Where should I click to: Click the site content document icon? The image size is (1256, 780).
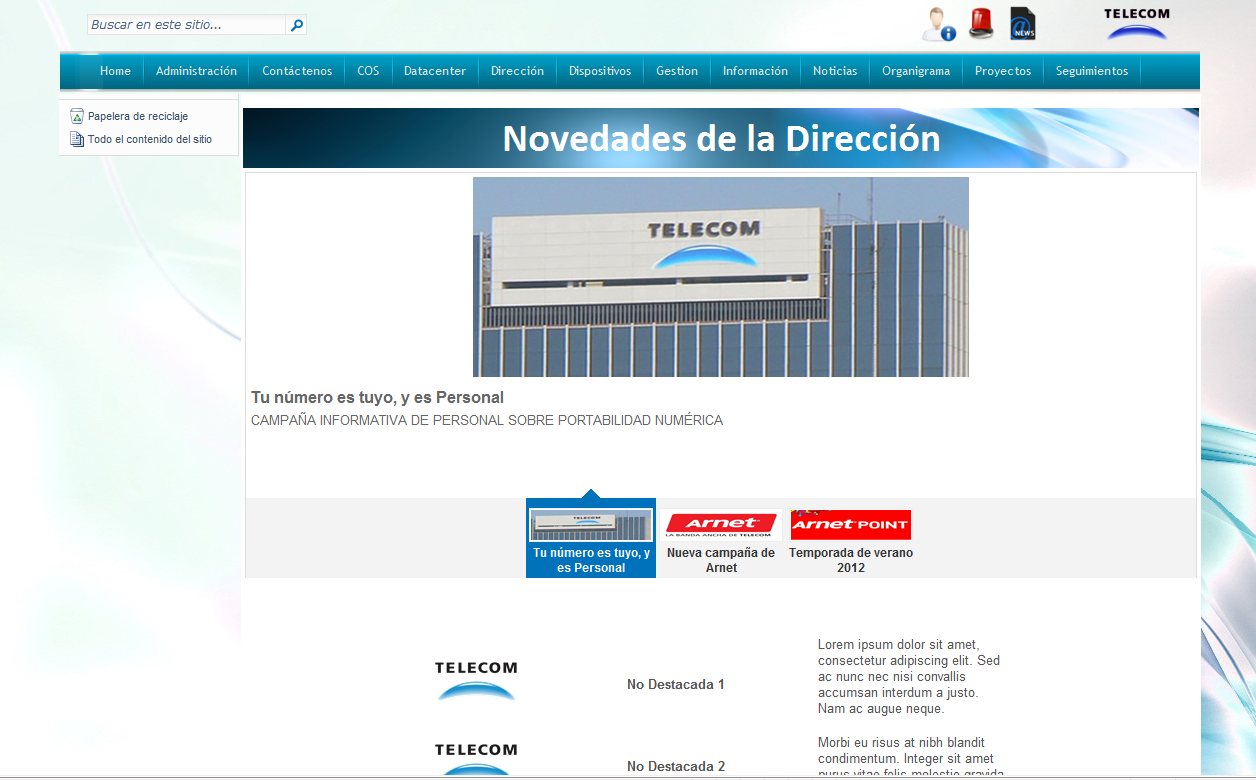coord(77,140)
